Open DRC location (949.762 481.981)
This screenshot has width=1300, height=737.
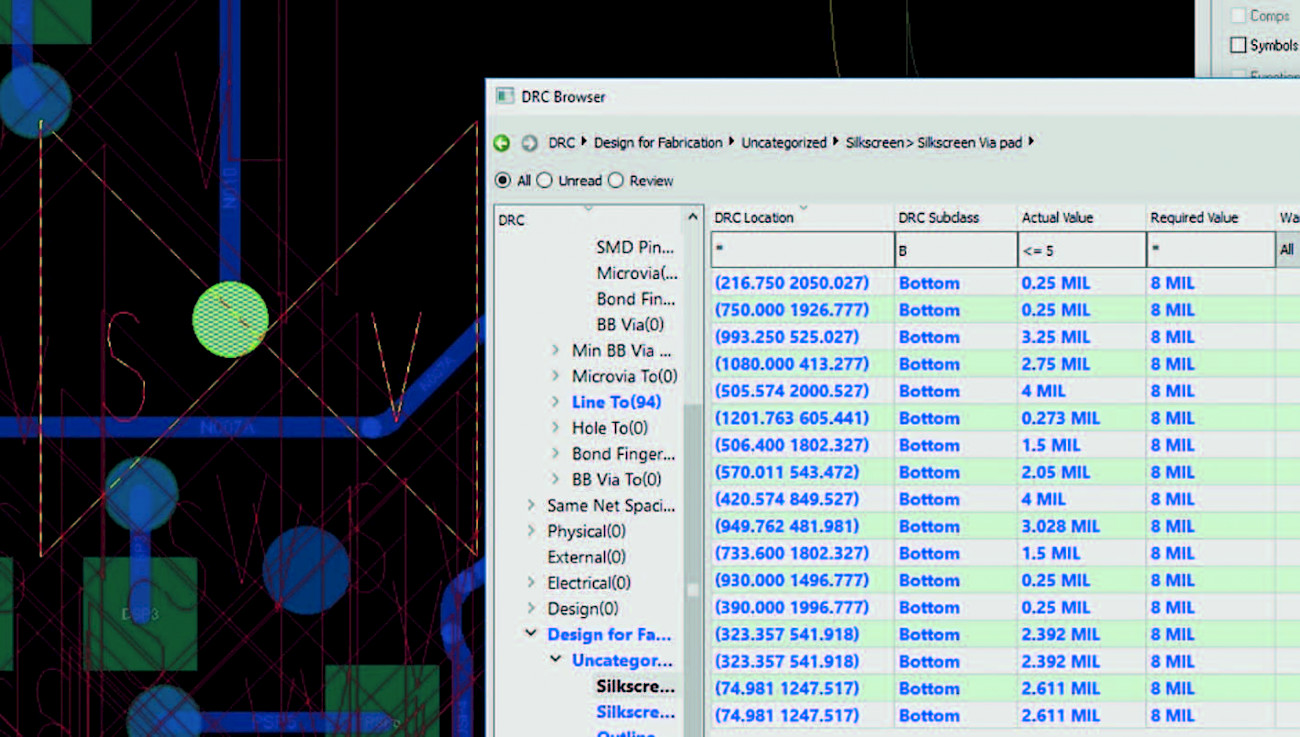pyautogui.click(x=786, y=526)
